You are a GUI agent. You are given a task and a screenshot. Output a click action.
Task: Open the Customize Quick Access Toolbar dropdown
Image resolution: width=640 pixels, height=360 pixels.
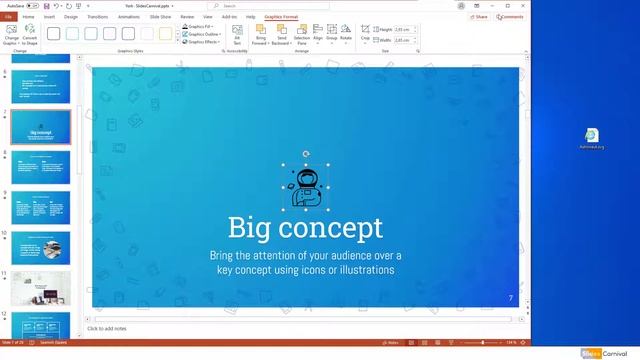pyautogui.click(x=88, y=6)
